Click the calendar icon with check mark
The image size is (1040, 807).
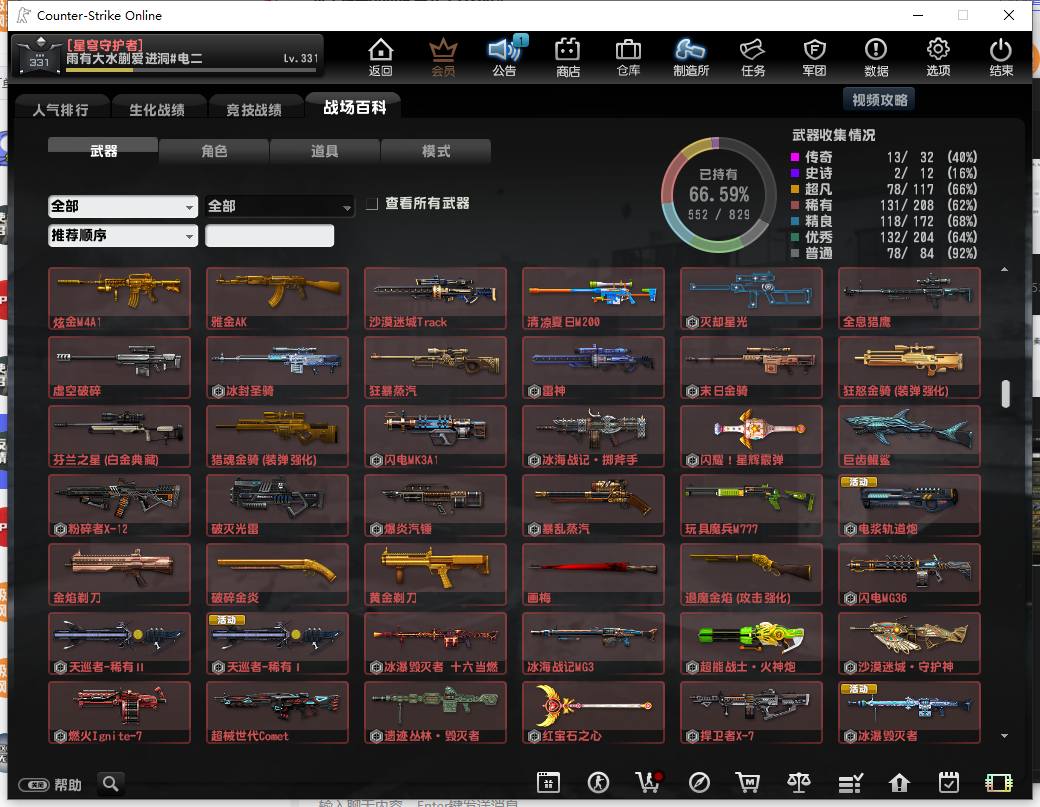click(949, 782)
